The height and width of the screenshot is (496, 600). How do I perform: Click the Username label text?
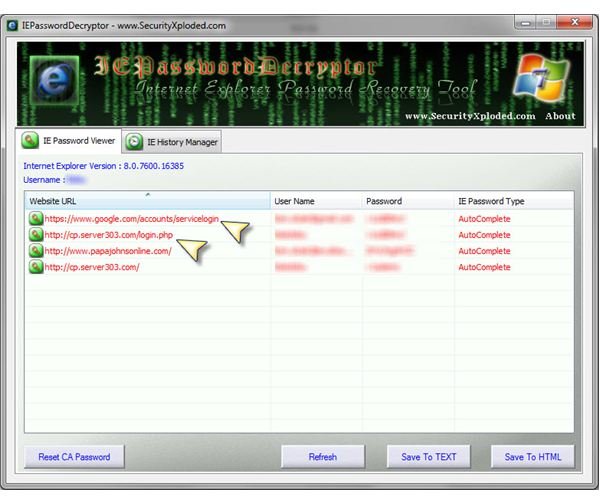pos(44,180)
